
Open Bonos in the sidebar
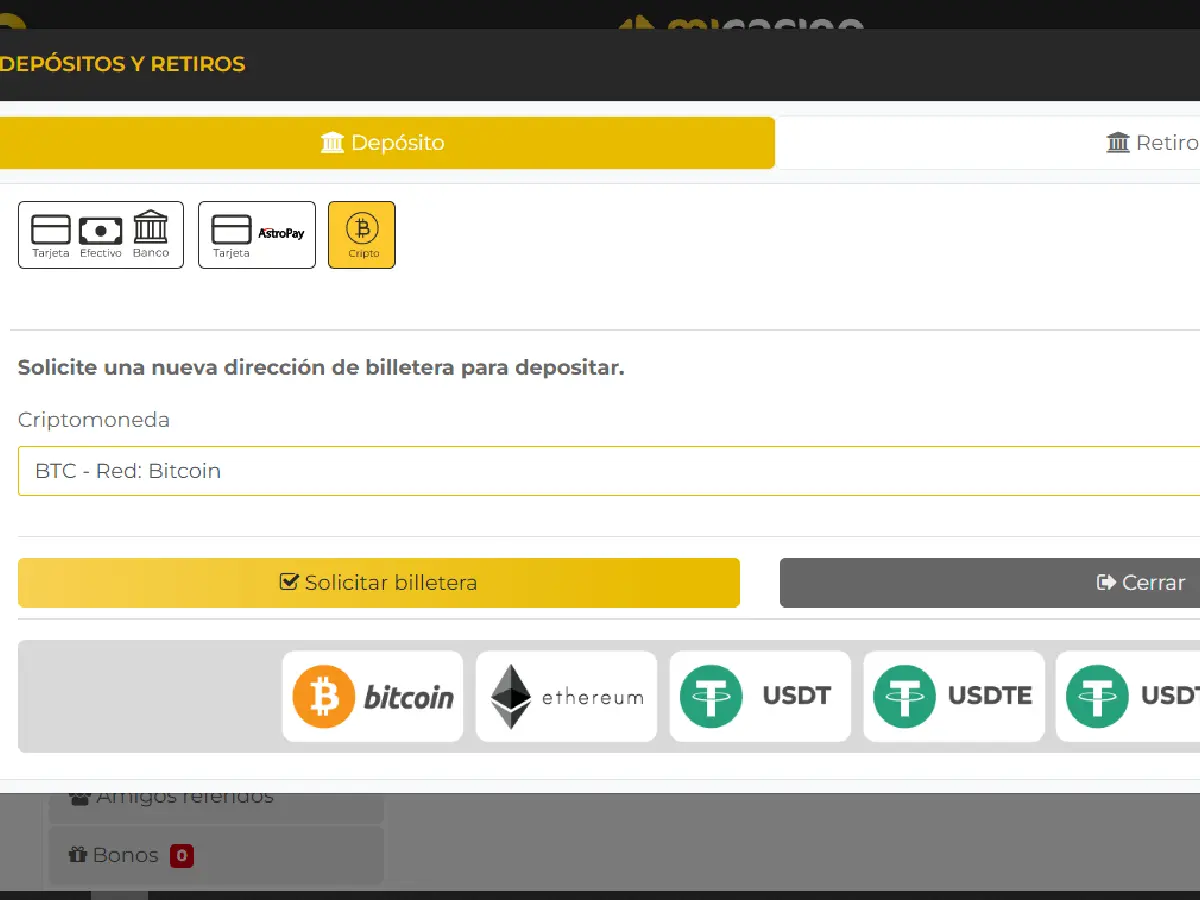(x=125, y=855)
